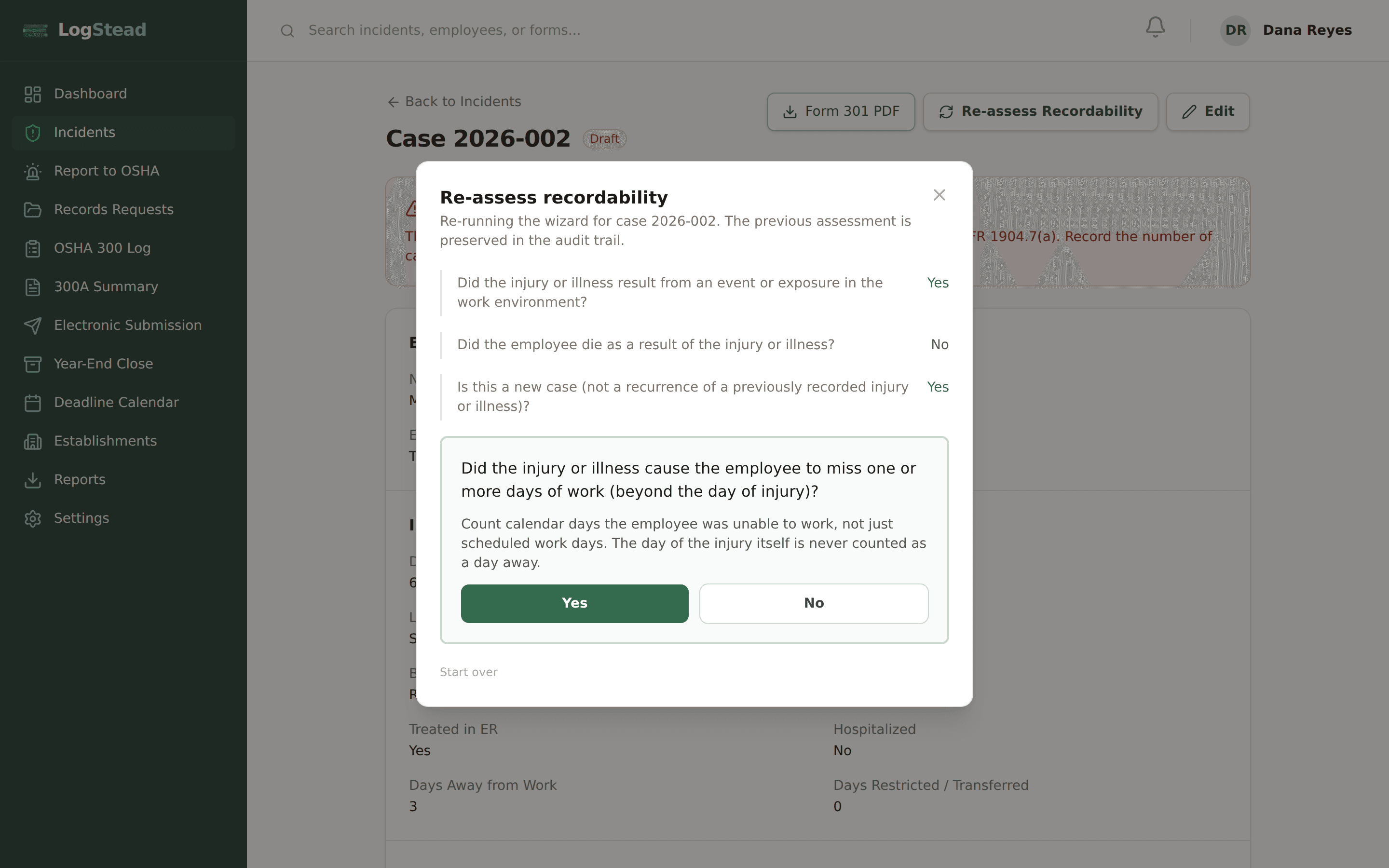Viewport: 1389px width, 868px height.
Task: Click the Records Requests folder icon
Action: point(33,210)
